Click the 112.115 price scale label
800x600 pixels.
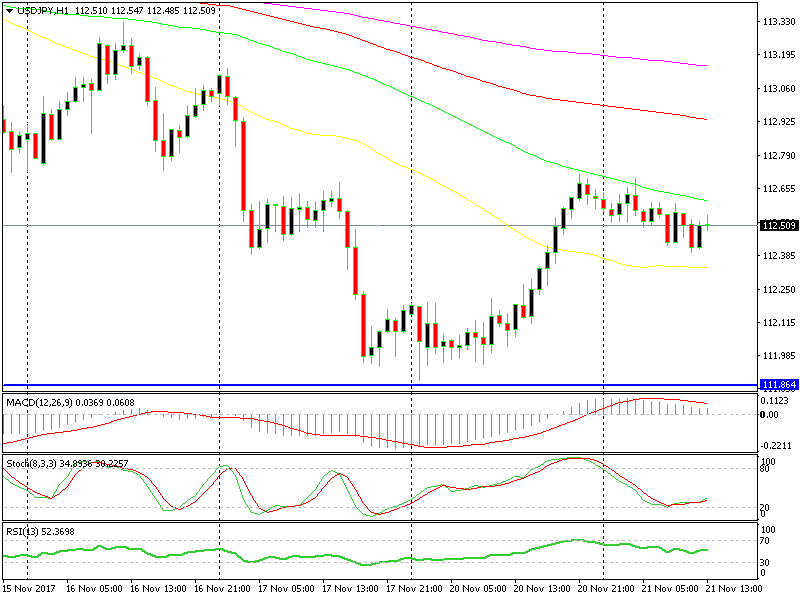pos(779,322)
